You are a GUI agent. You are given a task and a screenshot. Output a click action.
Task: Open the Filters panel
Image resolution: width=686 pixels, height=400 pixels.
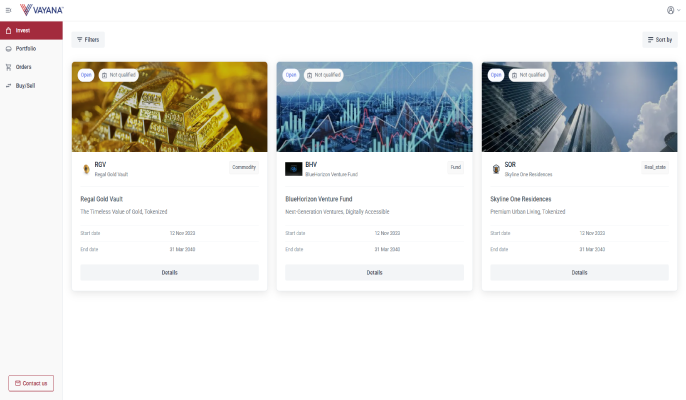[88, 39]
